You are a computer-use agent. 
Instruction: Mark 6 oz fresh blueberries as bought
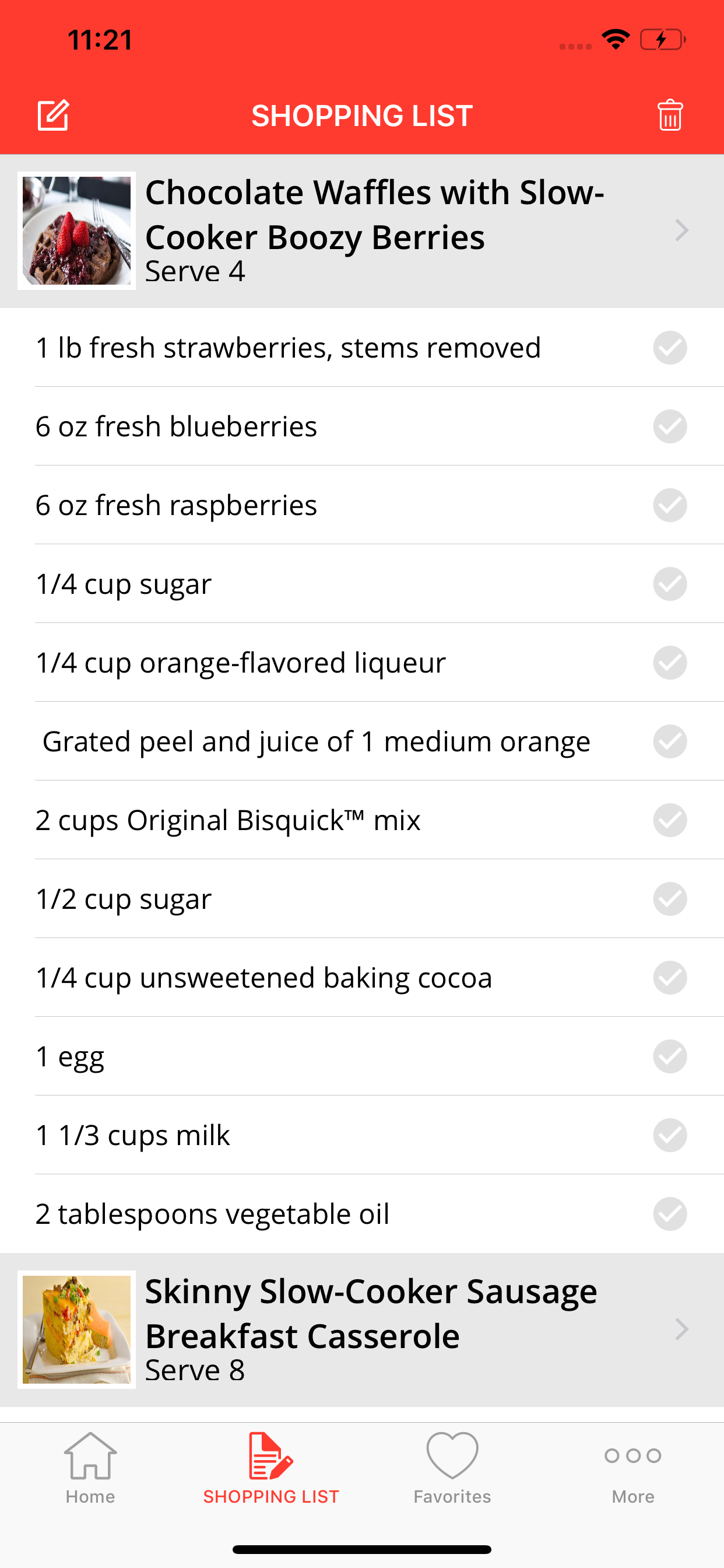[670, 426]
